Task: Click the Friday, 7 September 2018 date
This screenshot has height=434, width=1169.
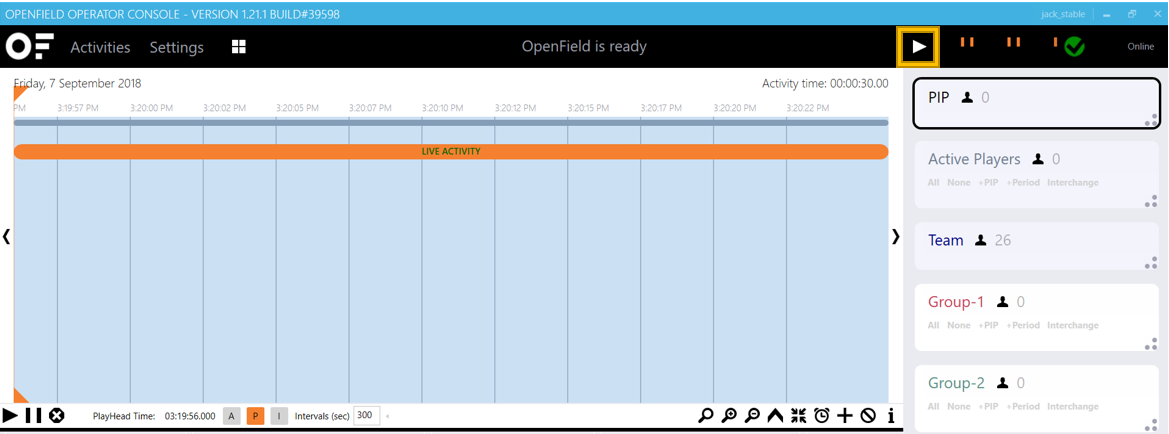Action: 78,84
